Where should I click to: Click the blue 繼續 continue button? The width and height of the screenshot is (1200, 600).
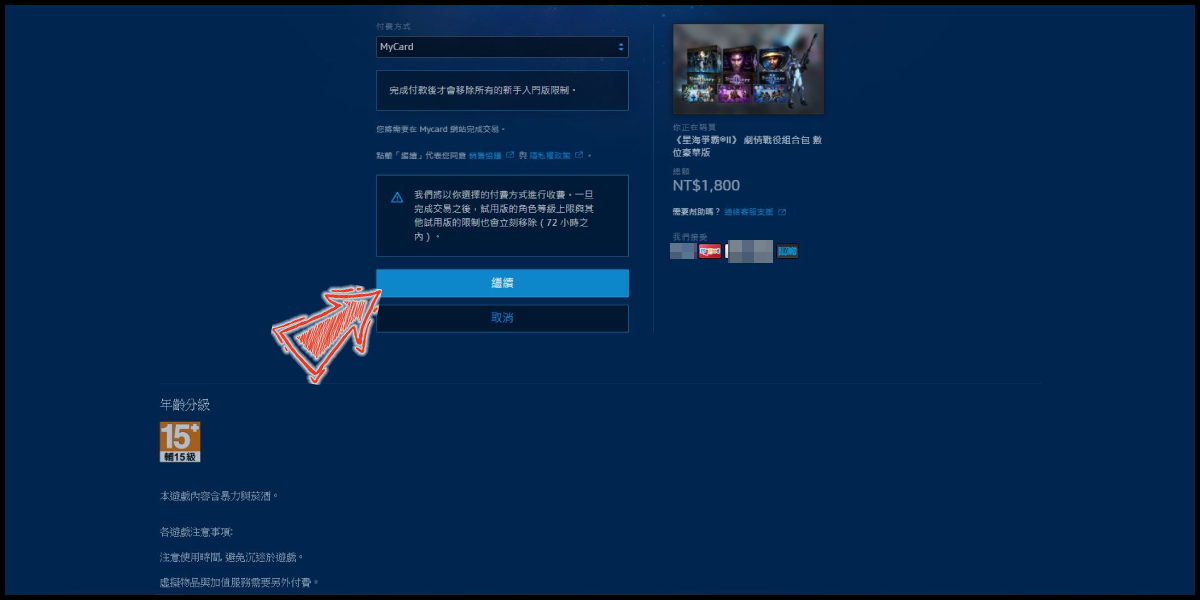[502, 283]
